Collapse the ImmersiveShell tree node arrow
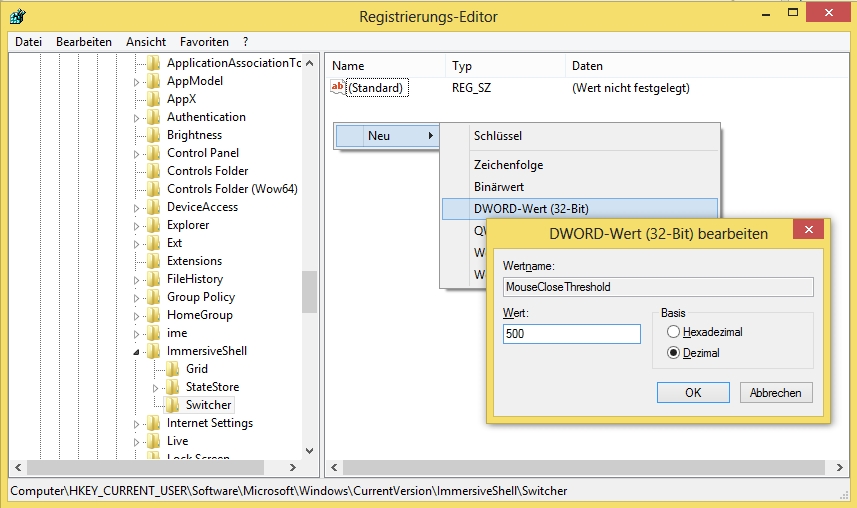 tap(136, 352)
